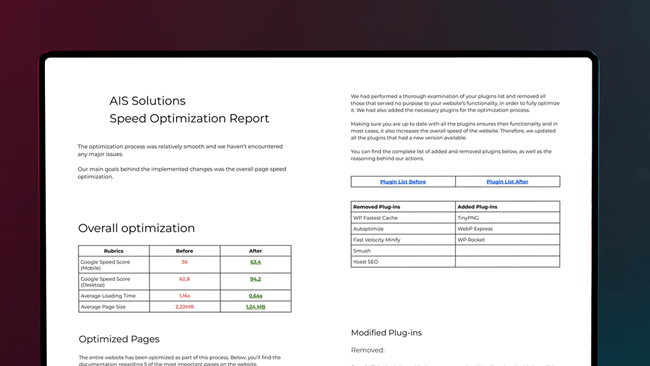This screenshot has width=650, height=366.
Task: Click the TinyPNG added plug-in cell
Action: pyautogui.click(x=507, y=218)
